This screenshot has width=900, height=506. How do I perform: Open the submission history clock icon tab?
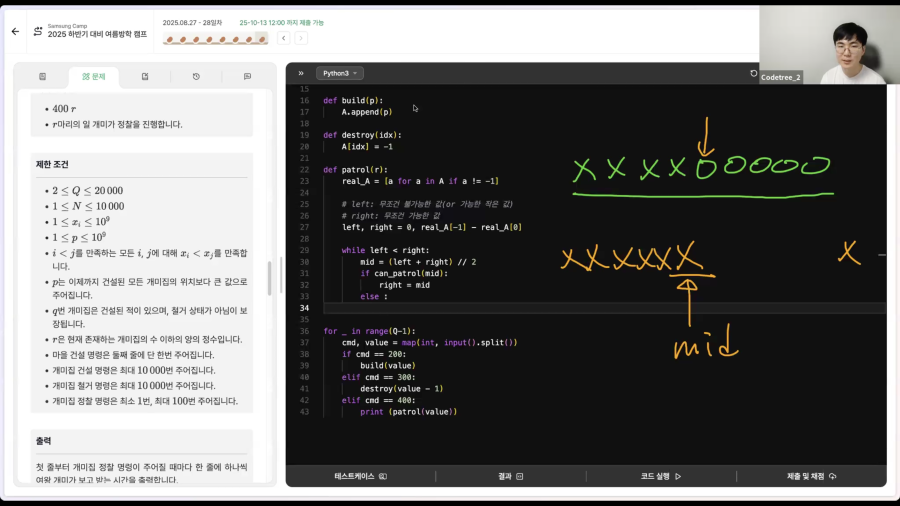click(196, 76)
